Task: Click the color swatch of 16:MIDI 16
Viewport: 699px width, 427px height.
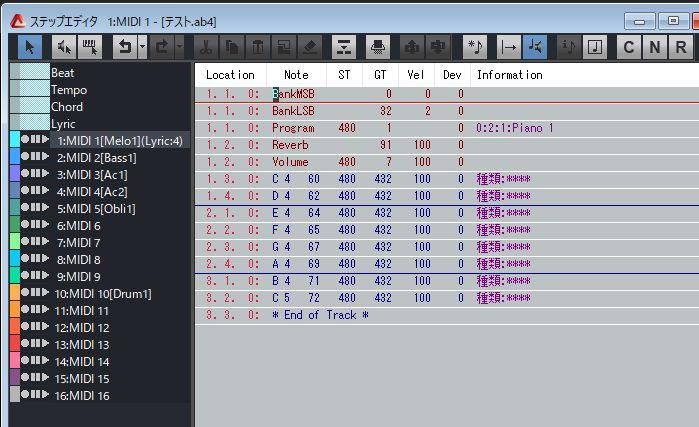Action: [14, 396]
